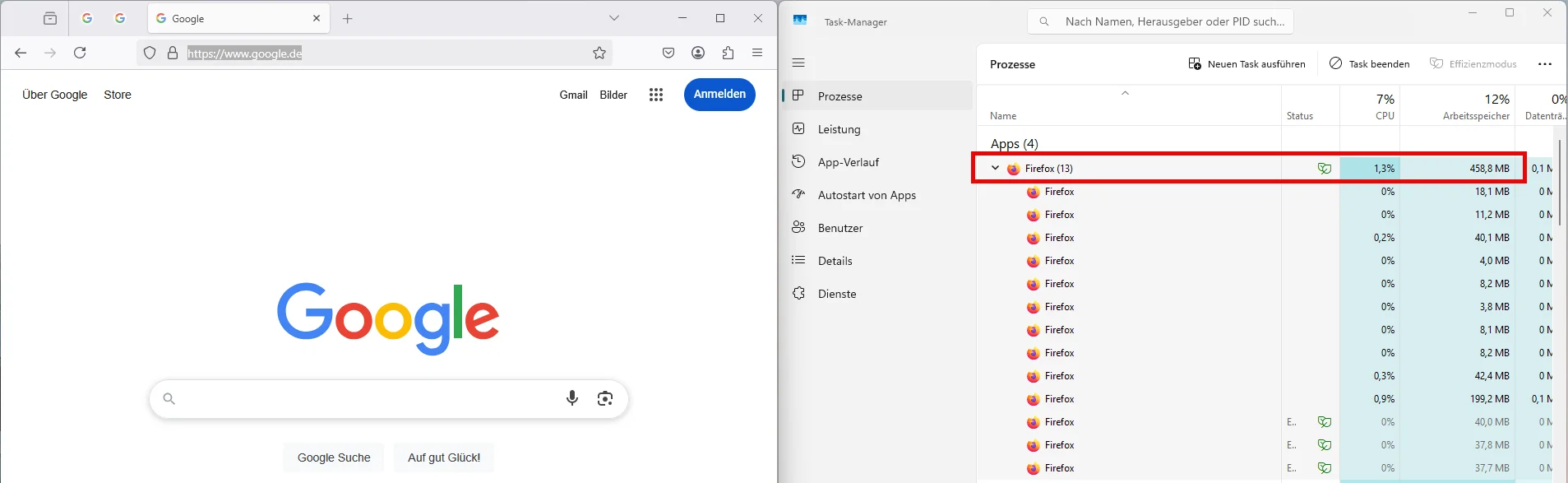Search by image with the camera icon

pyautogui.click(x=605, y=398)
